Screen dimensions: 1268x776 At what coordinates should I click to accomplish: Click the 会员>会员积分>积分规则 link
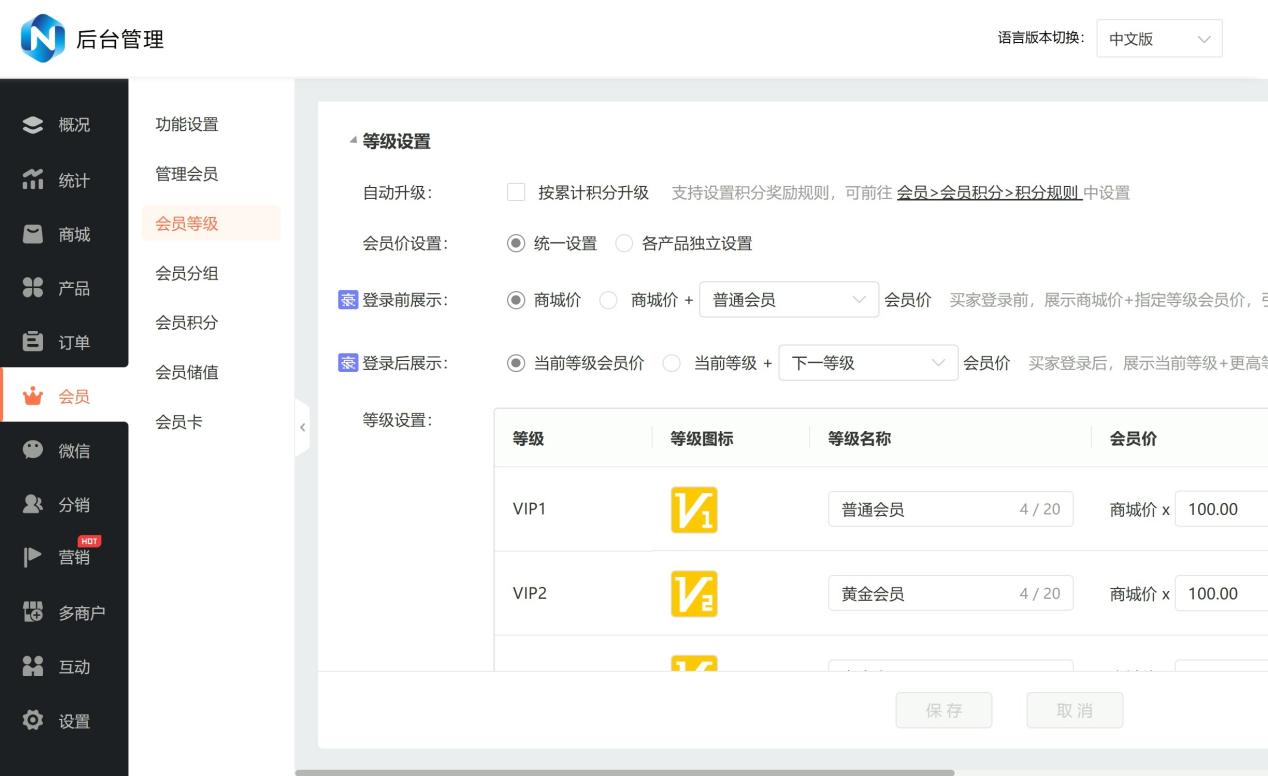[x=988, y=193]
